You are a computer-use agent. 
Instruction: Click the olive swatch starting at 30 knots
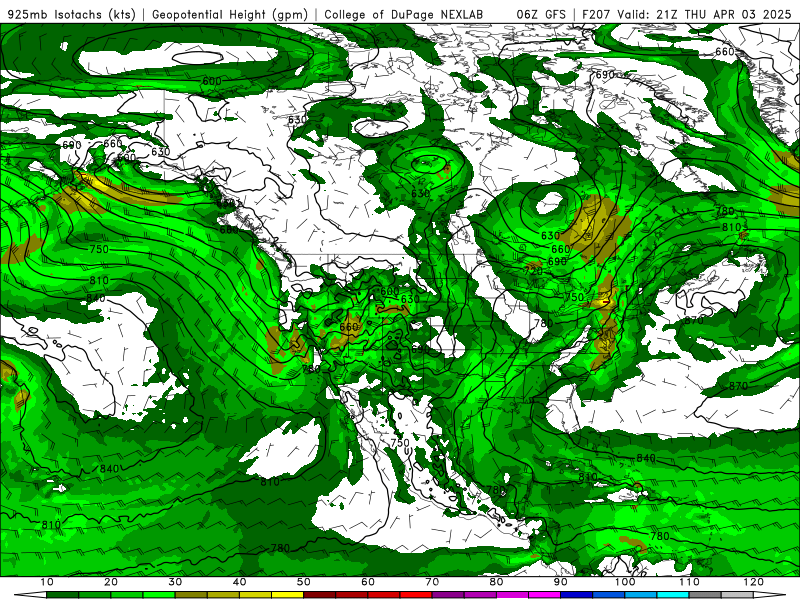tap(191, 595)
